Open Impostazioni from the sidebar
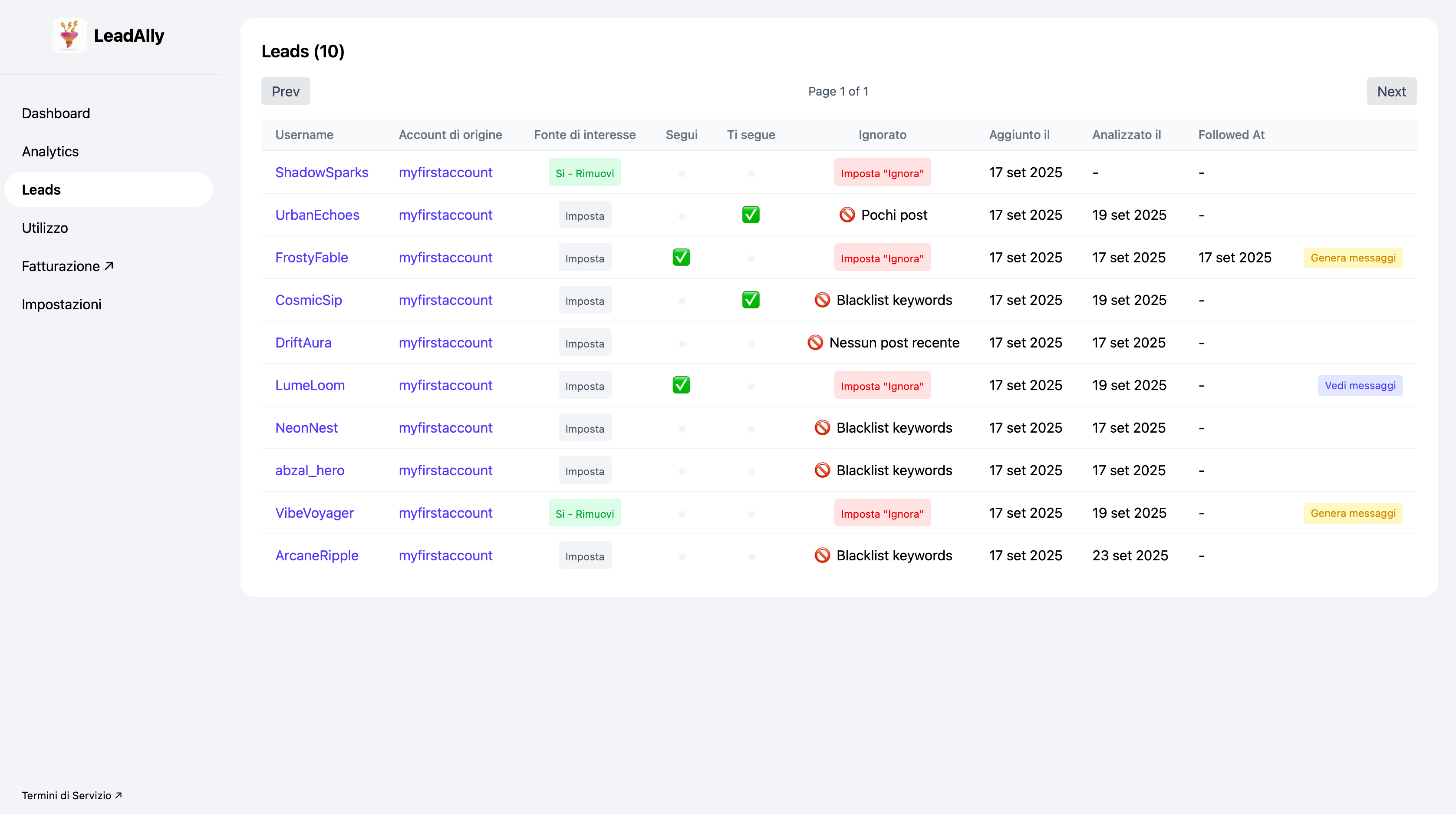Image resolution: width=1456 pixels, height=814 pixels. [61, 304]
